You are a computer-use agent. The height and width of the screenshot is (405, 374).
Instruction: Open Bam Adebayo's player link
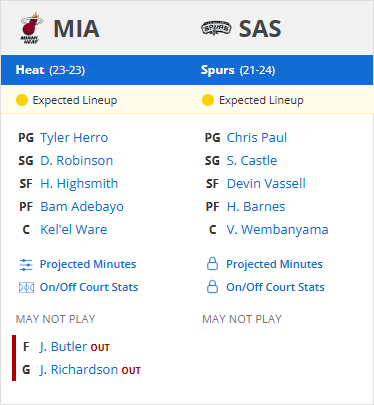[x=82, y=207]
